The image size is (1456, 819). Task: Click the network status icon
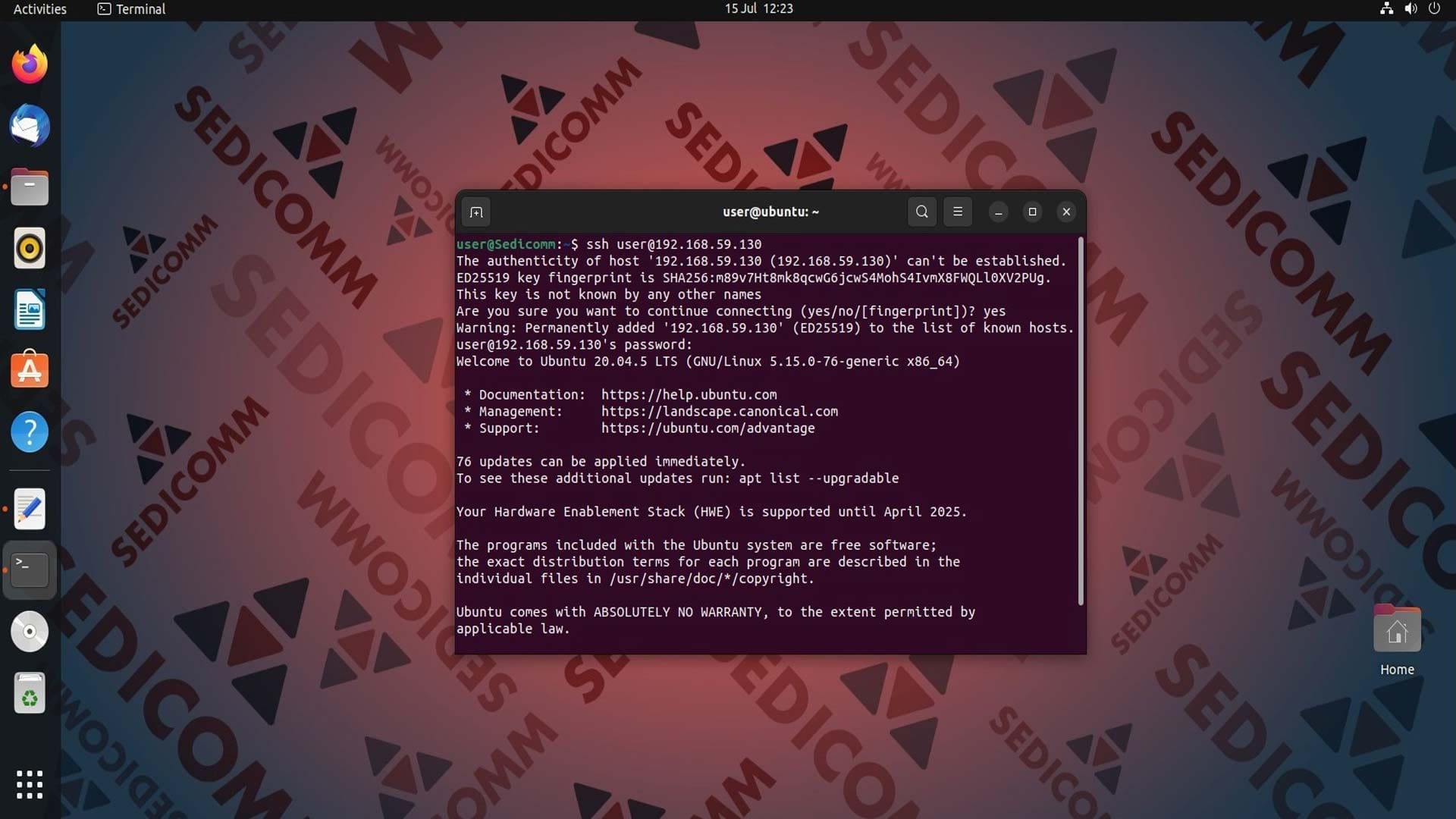click(x=1386, y=9)
